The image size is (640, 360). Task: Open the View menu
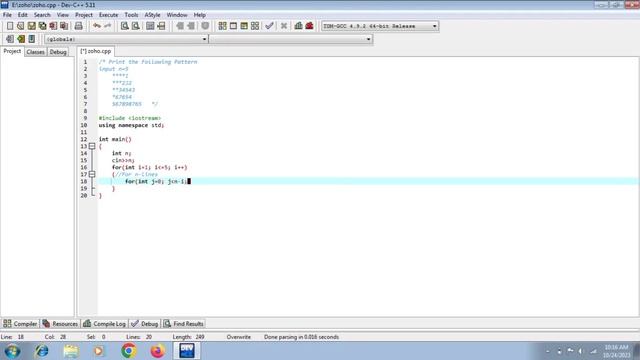point(62,15)
